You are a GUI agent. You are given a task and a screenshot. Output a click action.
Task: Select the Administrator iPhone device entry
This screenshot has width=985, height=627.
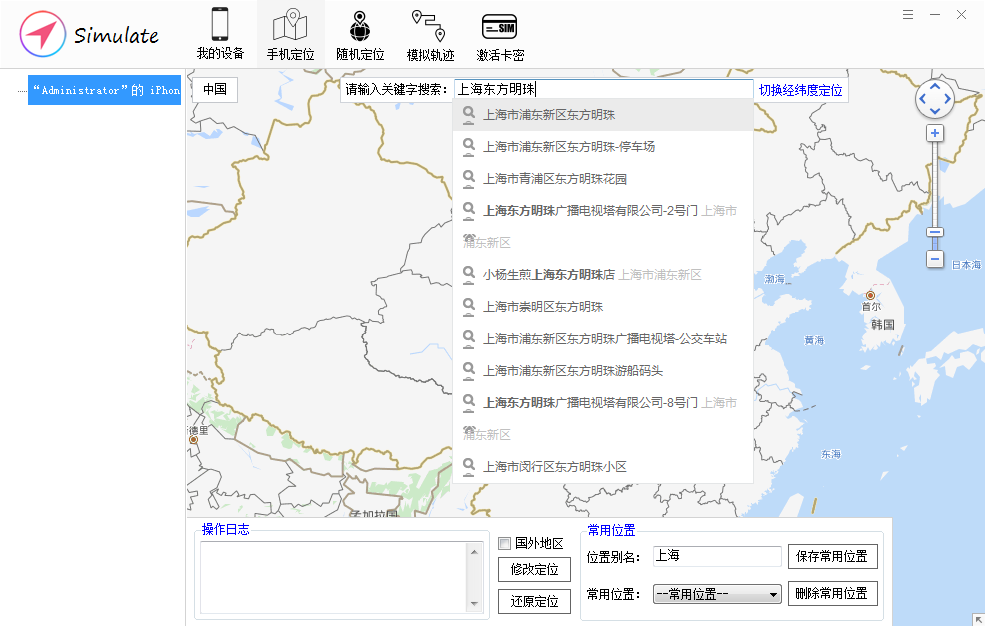tap(104, 90)
